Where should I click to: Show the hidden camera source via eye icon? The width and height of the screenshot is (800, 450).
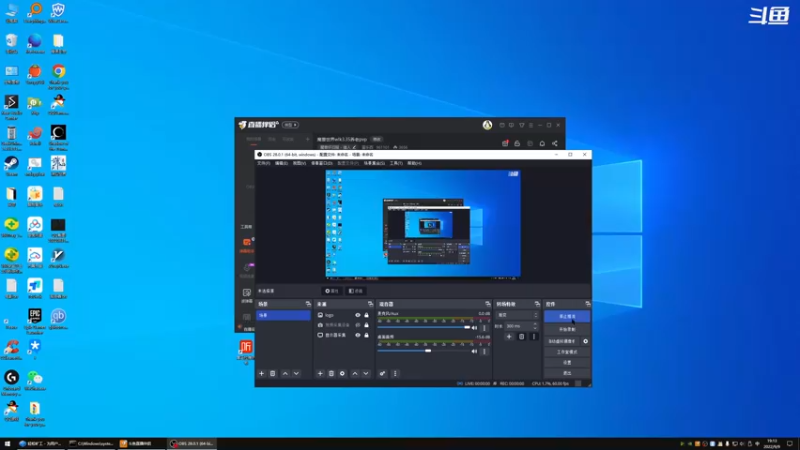[358, 325]
